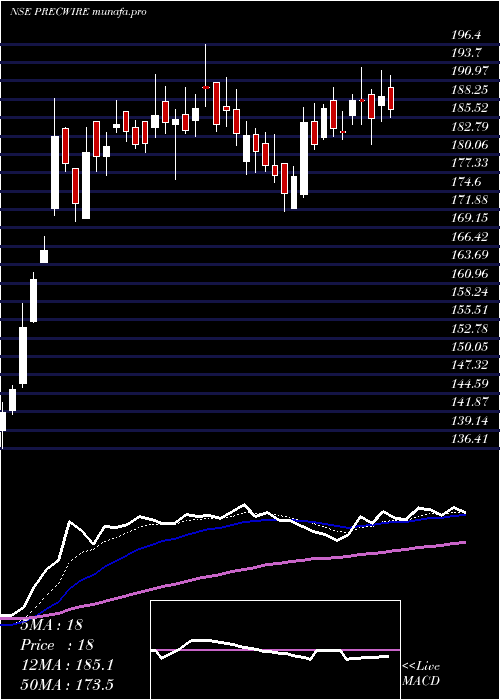Select the 163.69 axis label
Screen dimensions: 500x700
tap(468, 255)
